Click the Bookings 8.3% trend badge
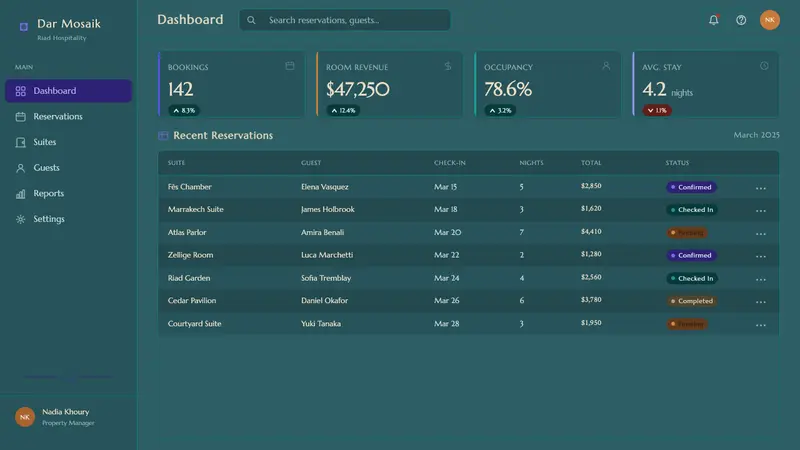800x450 pixels. pos(184,110)
